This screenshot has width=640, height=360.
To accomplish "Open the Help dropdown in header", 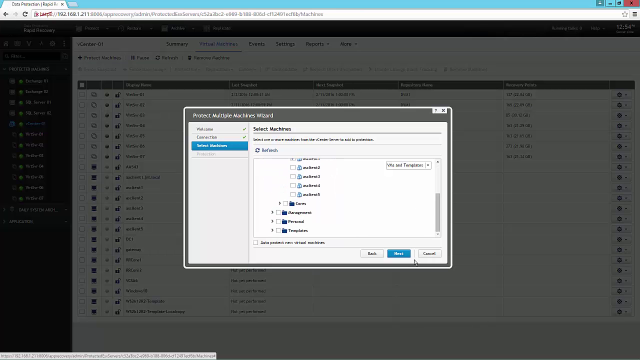I will pyautogui.click(x=598, y=29).
